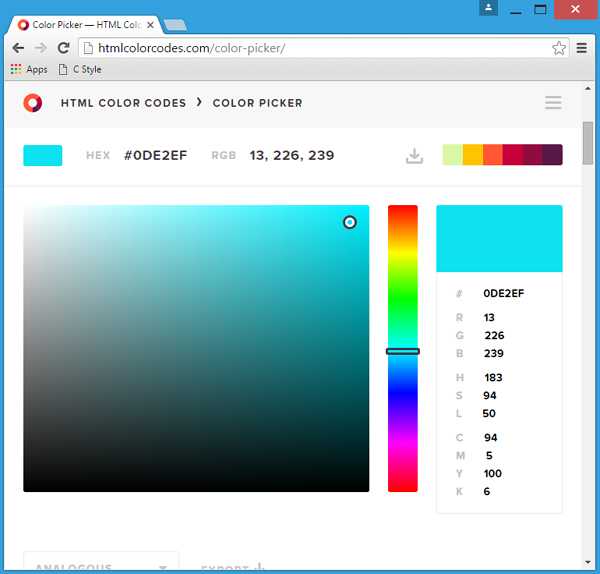This screenshot has width=600, height=574.
Task: Click the Chrome user profile icon
Action: (x=488, y=8)
